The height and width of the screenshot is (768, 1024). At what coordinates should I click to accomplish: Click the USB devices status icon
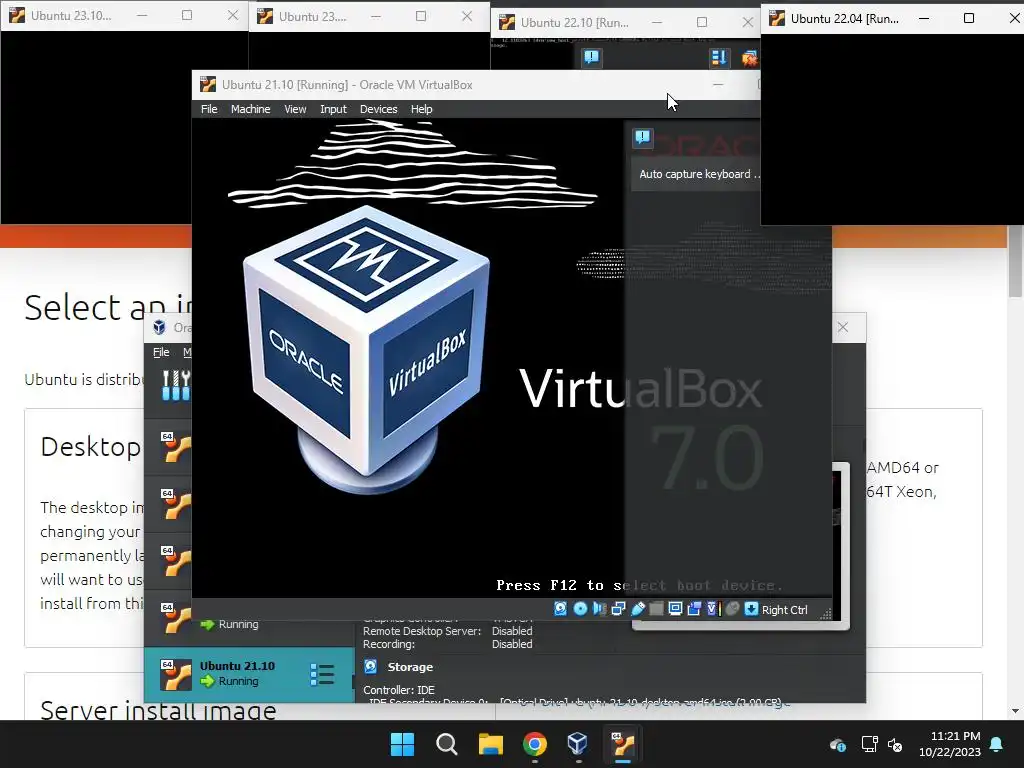(637, 609)
